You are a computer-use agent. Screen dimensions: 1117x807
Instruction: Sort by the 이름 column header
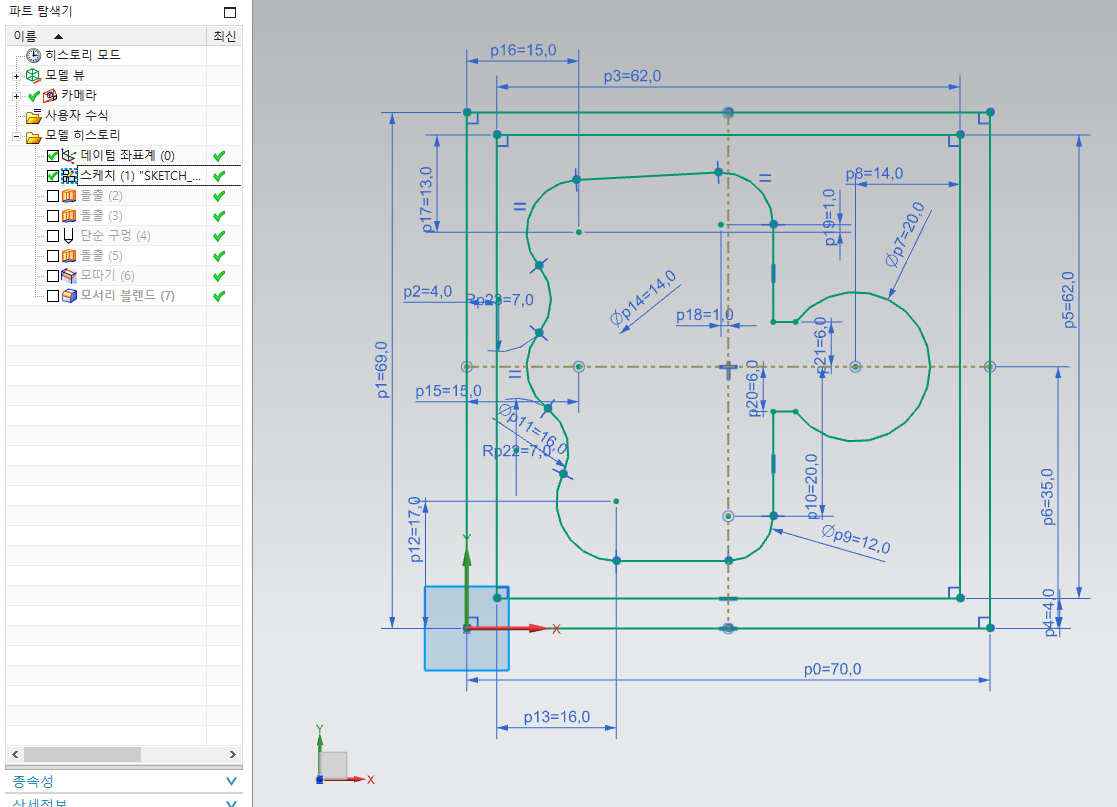click(106, 36)
